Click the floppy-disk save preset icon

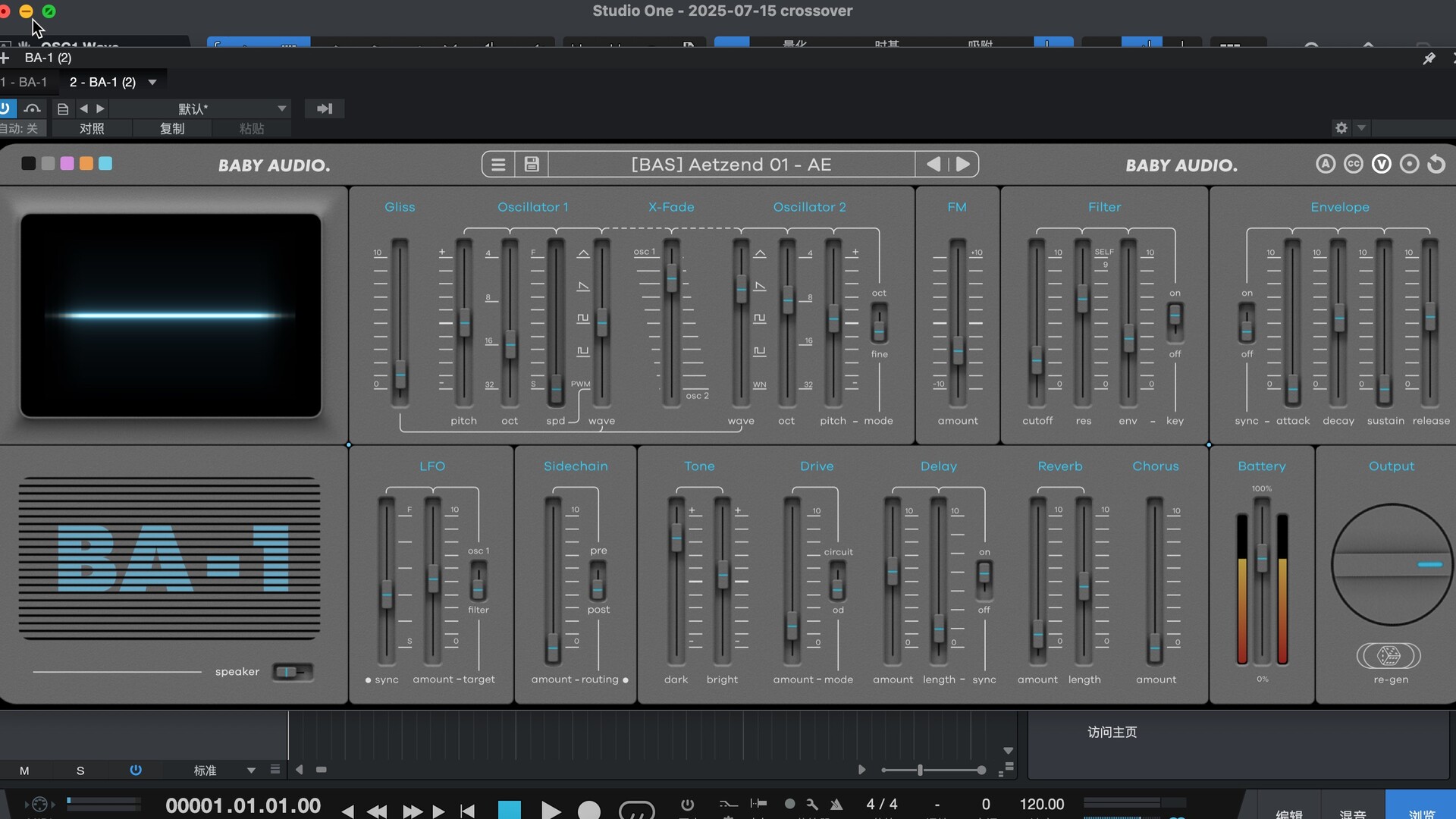point(532,165)
